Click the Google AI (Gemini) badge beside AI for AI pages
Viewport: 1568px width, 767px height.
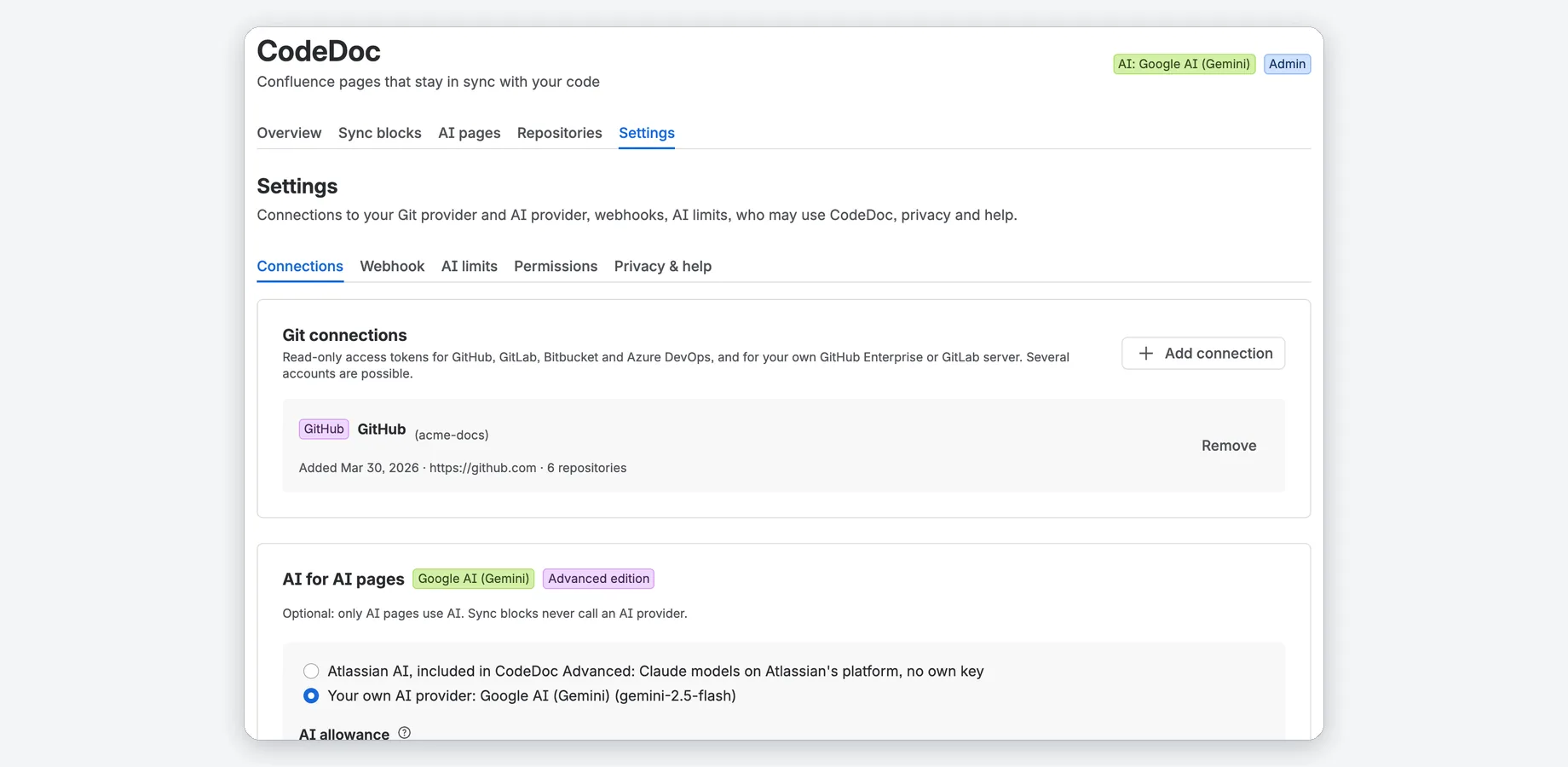point(474,579)
